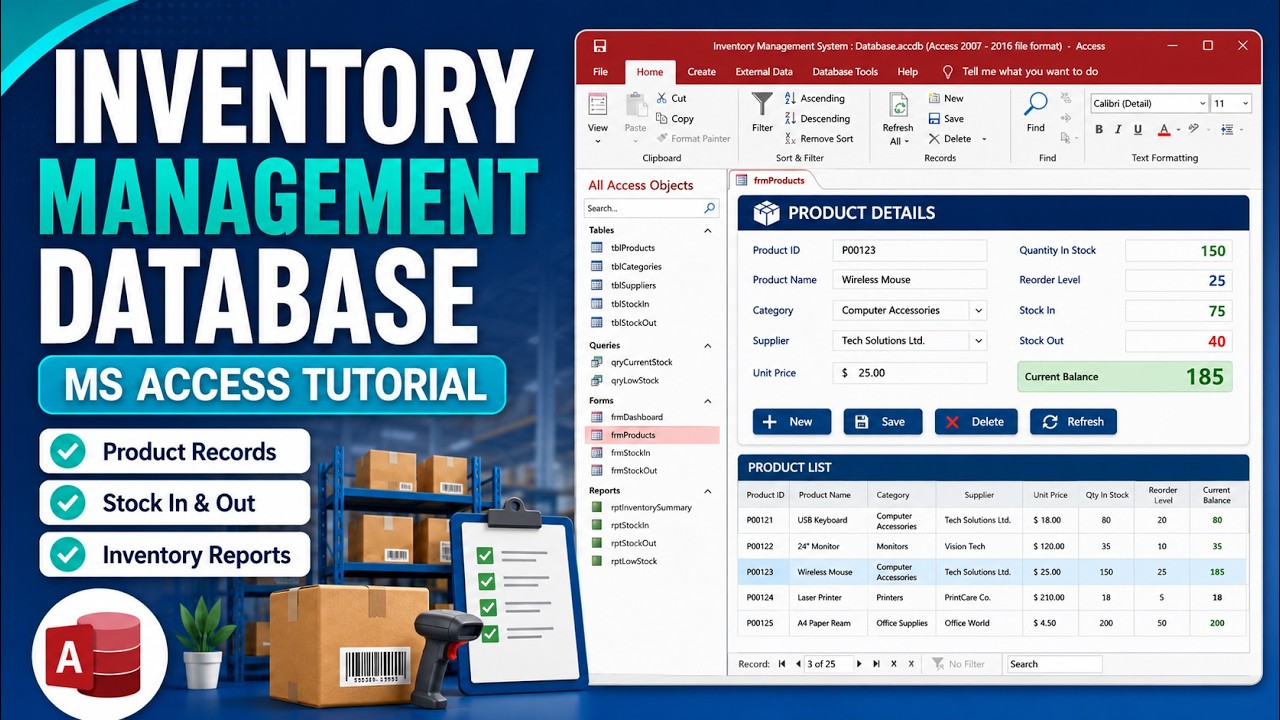
Task: Click Remove Sort in the ribbon
Action: (818, 139)
